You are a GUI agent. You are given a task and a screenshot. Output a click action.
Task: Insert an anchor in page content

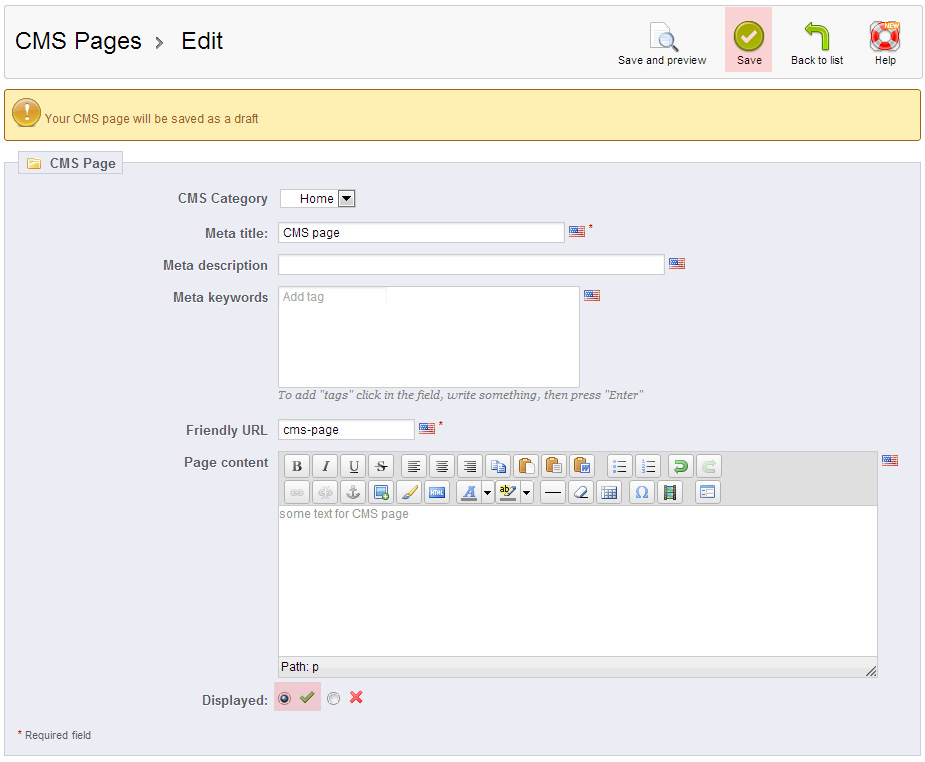click(x=352, y=492)
